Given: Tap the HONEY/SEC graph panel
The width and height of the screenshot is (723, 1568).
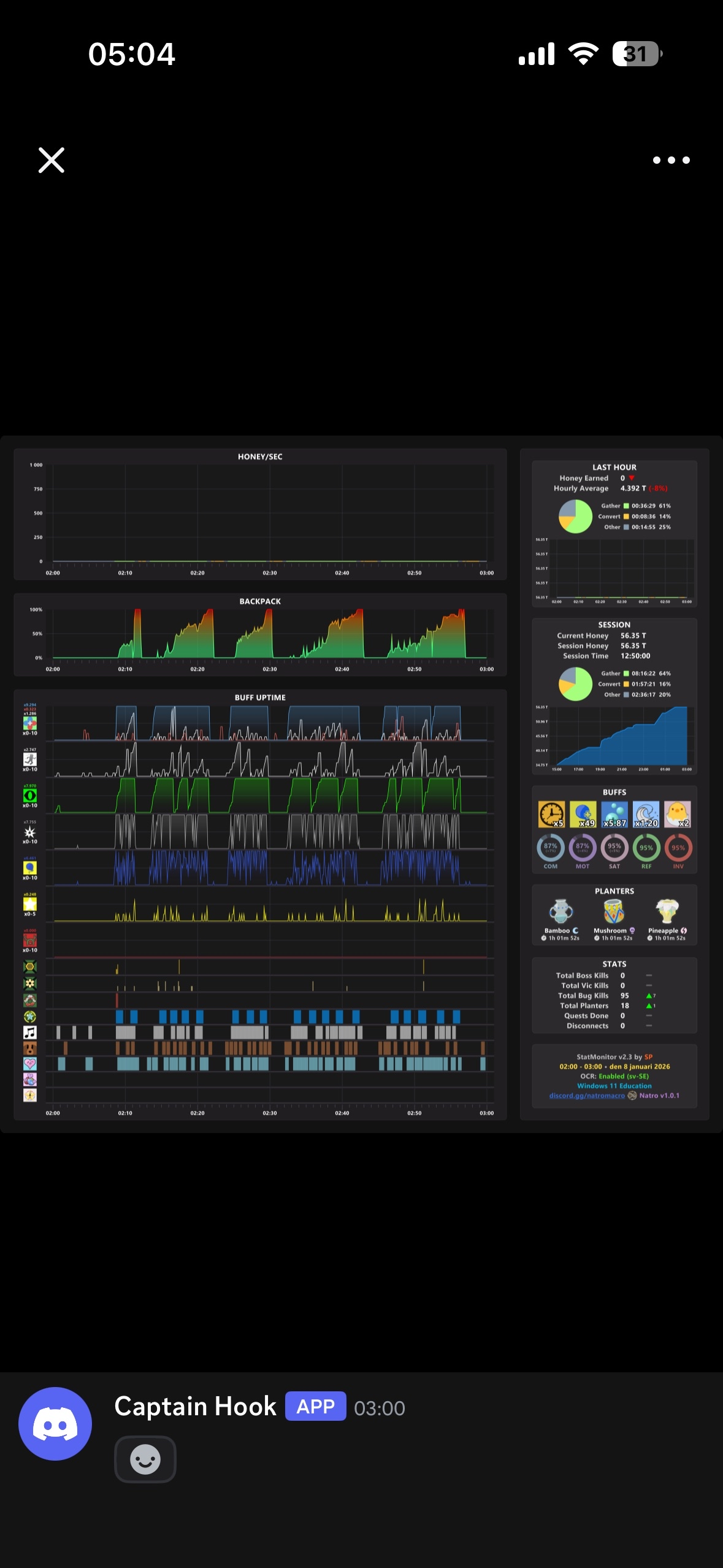Looking at the screenshot, I should [x=260, y=514].
